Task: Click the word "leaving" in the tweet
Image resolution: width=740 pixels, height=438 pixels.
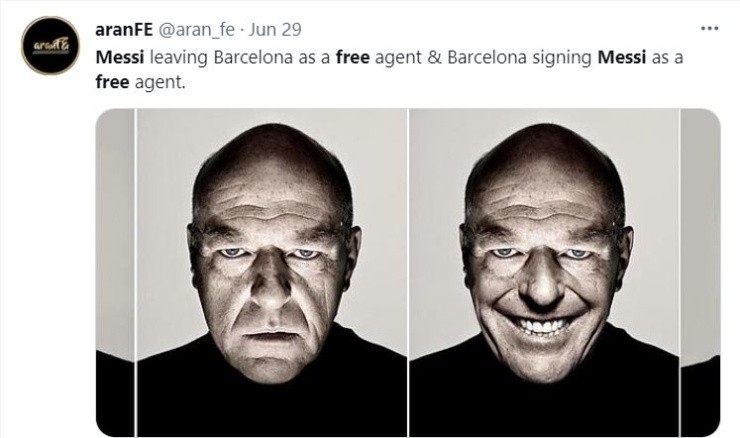Action: 177,57
